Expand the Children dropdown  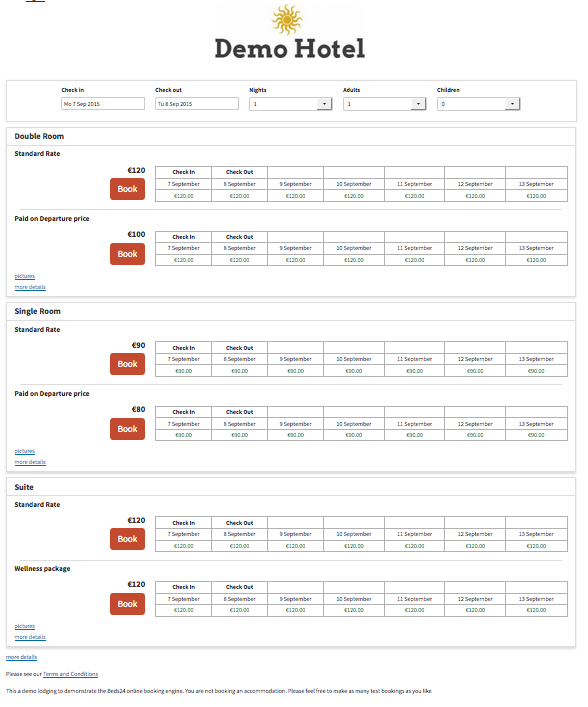point(478,104)
